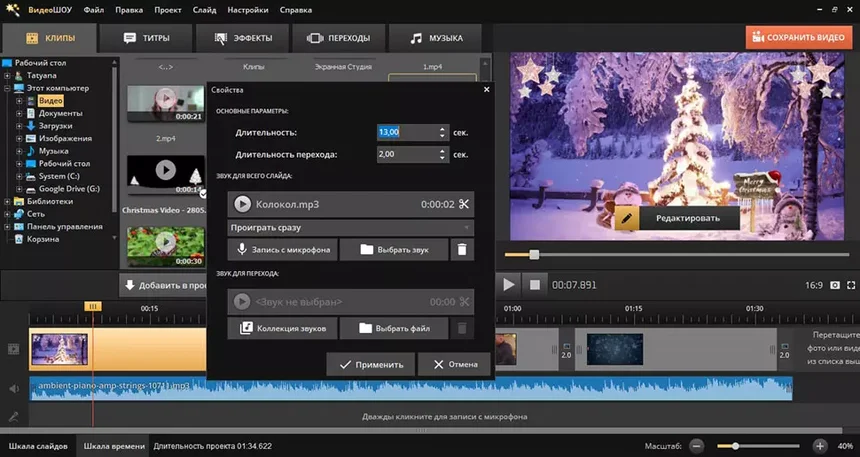Apply changes with the Применить button
The image size is (860, 457).
370,364
